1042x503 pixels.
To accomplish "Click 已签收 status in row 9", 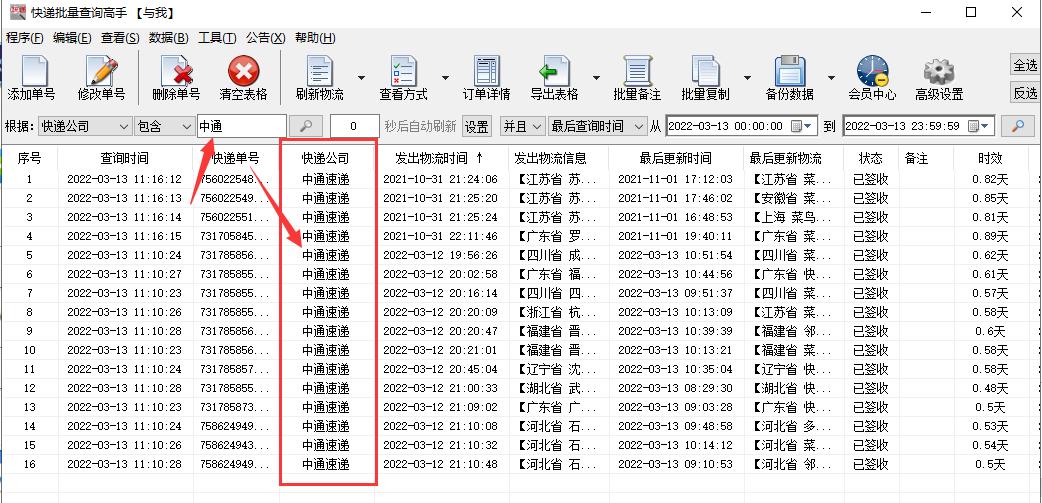I will [x=871, y=331].
